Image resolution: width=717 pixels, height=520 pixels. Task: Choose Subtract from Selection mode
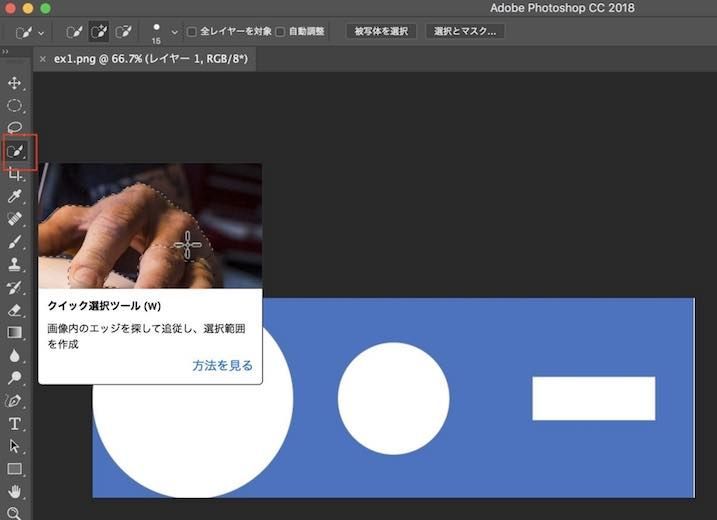pyautogui.click(x=123, y=32)
